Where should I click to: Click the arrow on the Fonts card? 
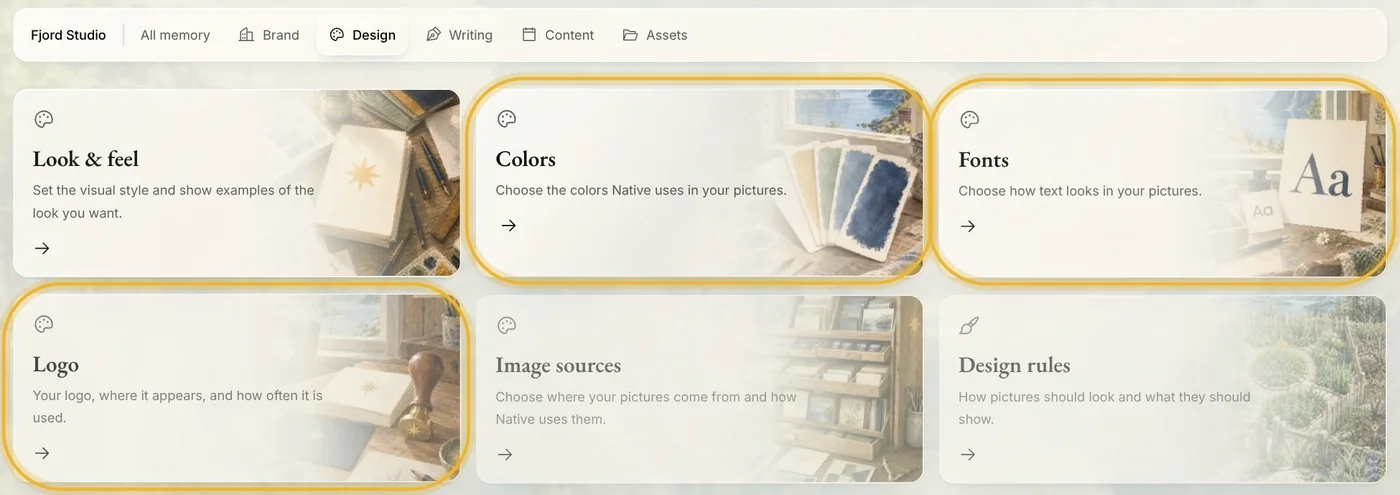point(968,226)
